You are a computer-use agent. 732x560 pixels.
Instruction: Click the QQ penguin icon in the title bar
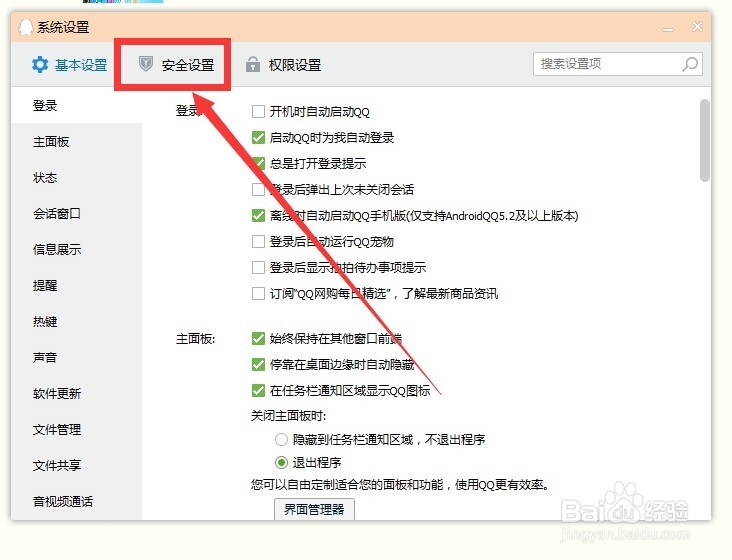25,27
